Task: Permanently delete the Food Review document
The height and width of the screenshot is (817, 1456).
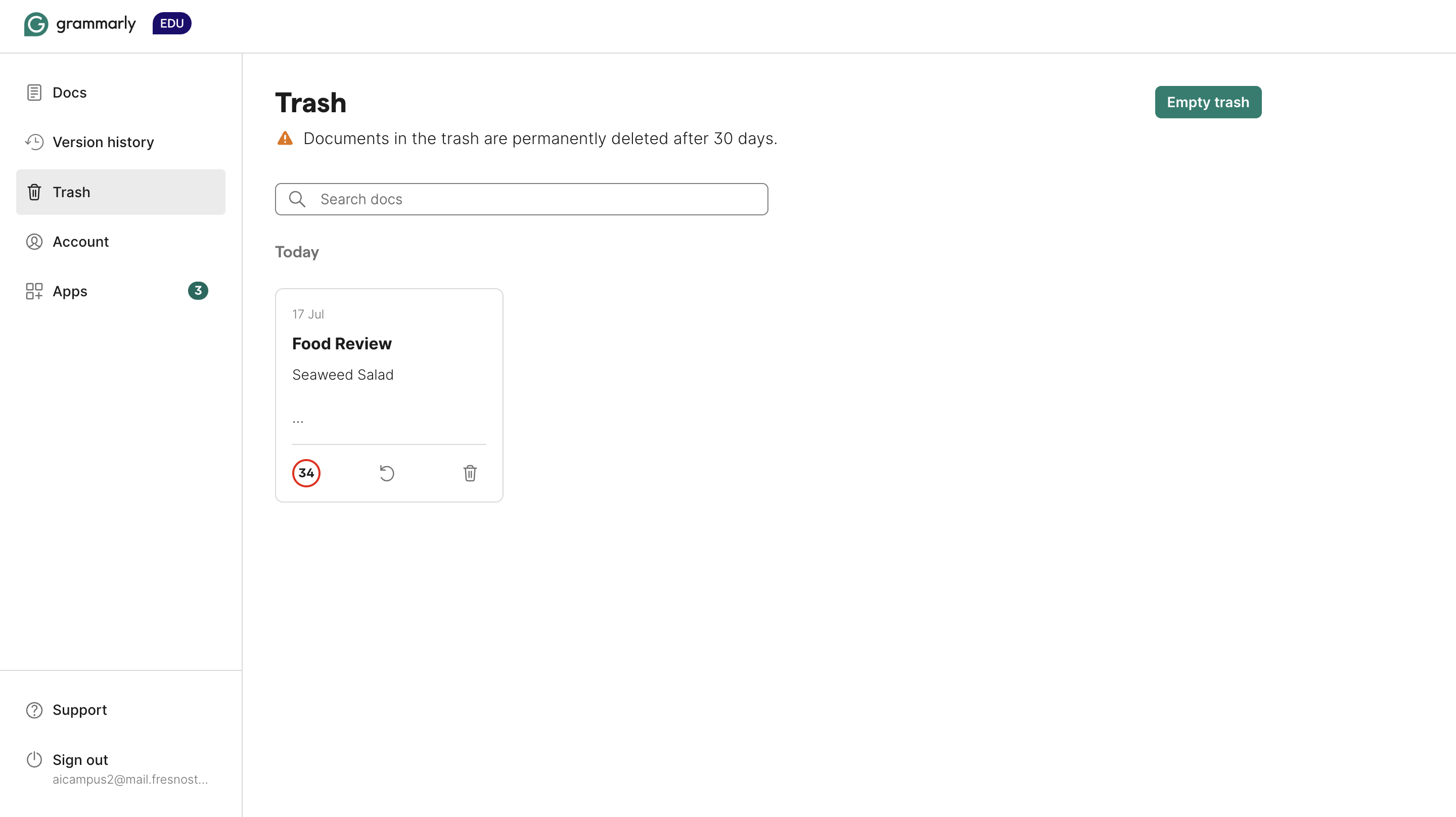Action: 470,473
